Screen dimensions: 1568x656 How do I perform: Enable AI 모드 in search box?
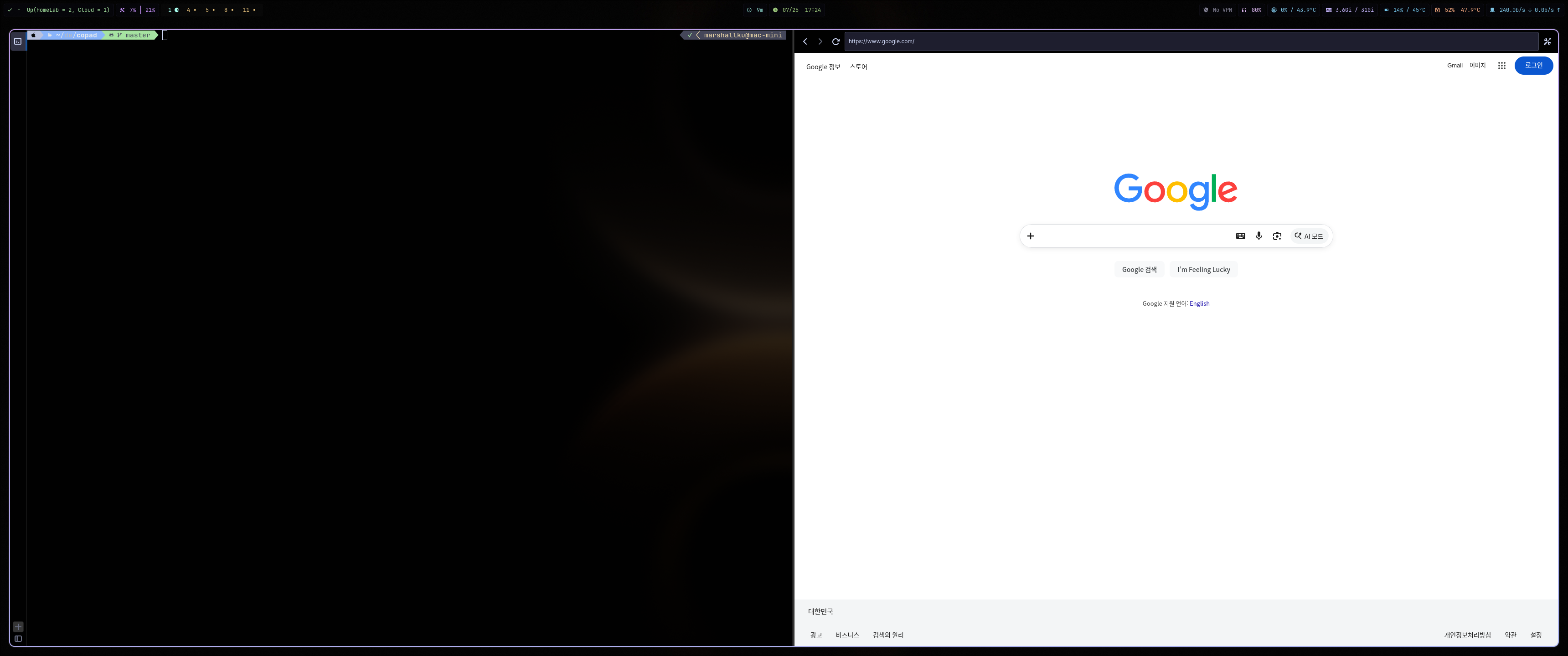[x=1308, y=236]
